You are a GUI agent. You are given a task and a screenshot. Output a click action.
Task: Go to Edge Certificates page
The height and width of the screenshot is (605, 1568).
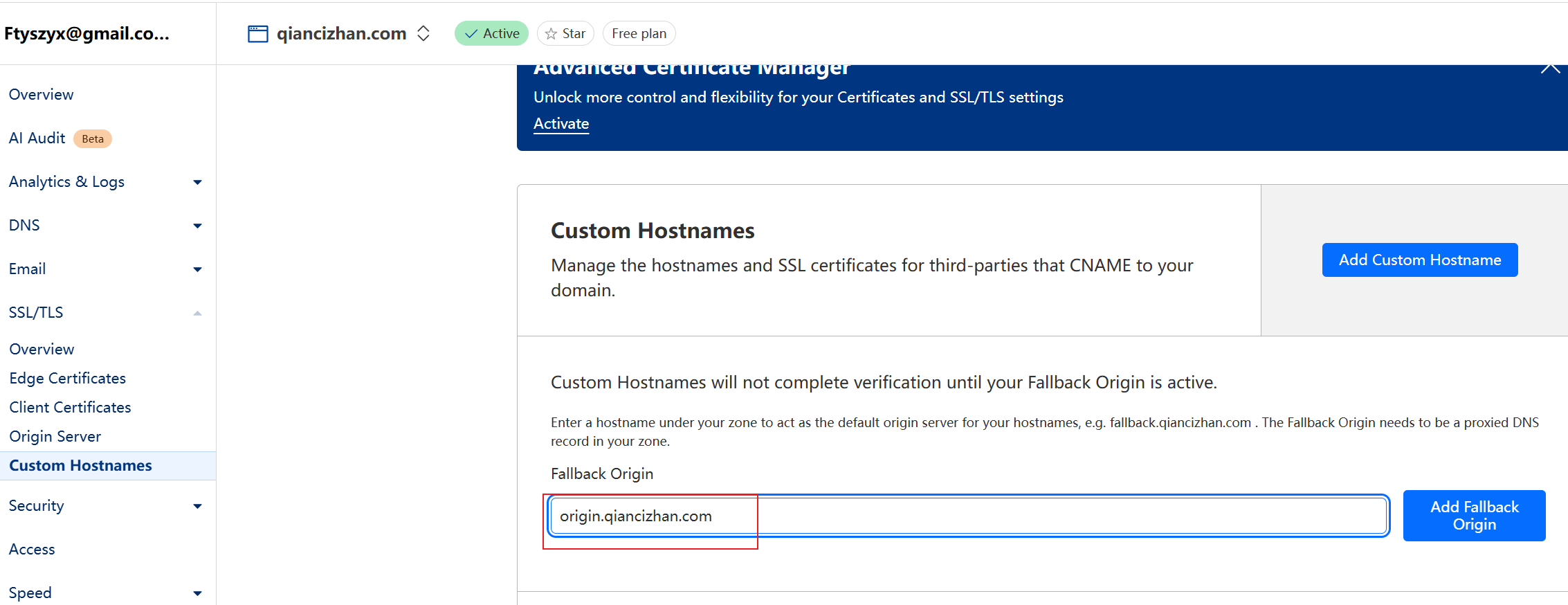pos(68,379)
